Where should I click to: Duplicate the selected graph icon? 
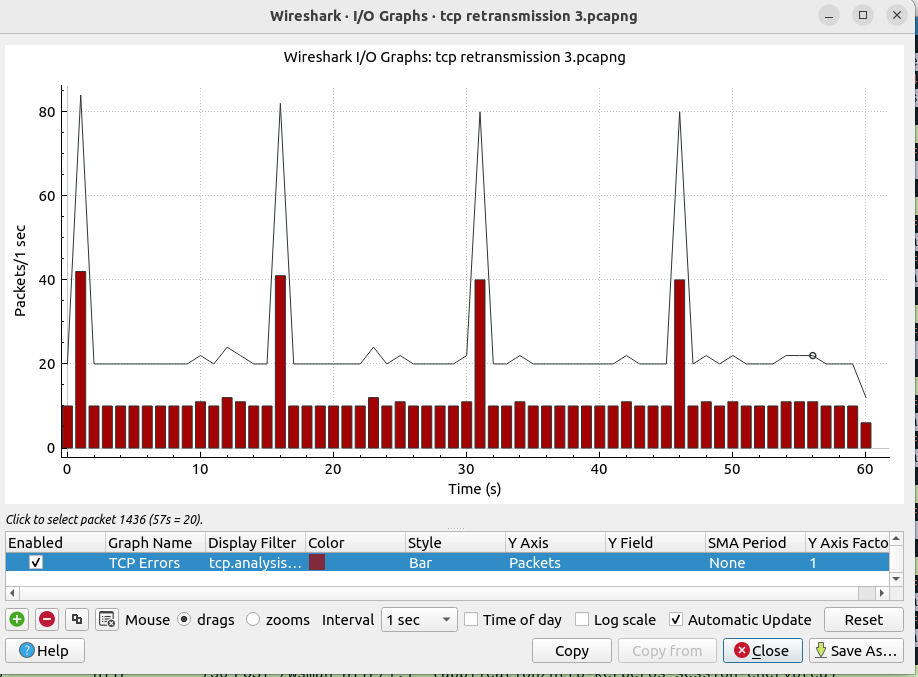(77, 620)
